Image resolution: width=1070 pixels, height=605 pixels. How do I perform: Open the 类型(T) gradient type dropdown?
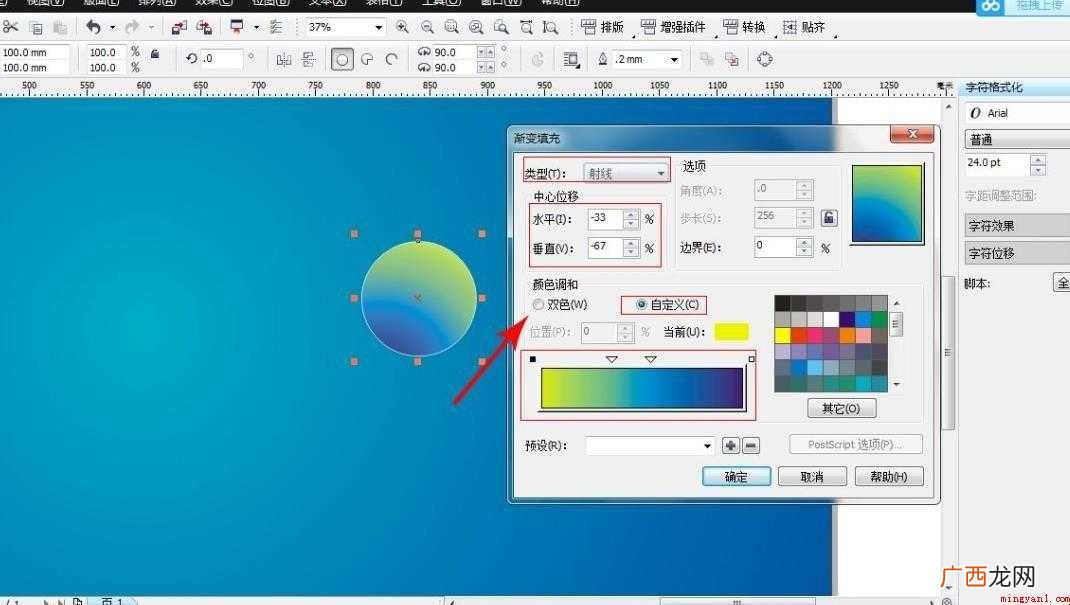pos(626,173)
